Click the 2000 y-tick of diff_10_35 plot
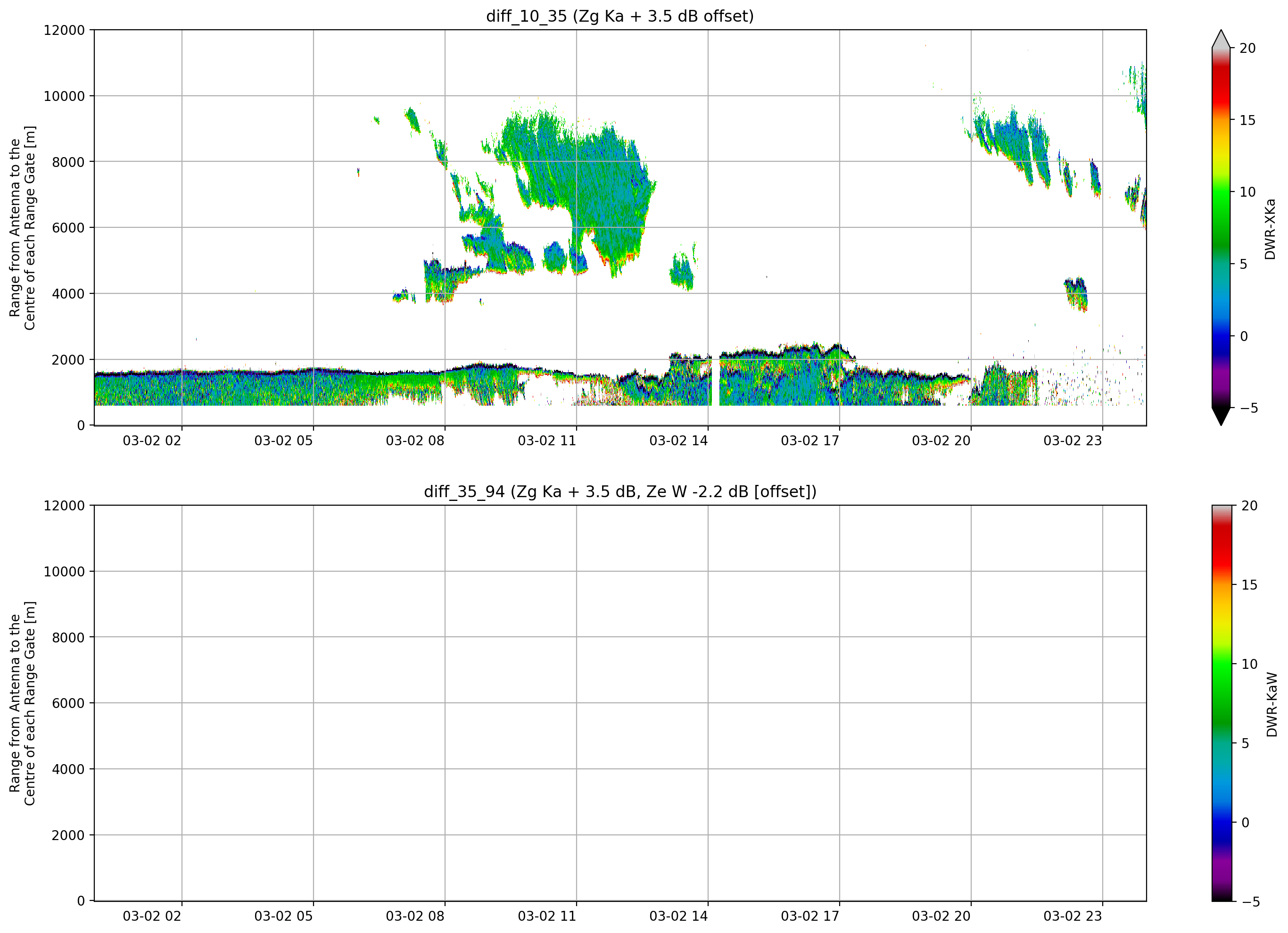 (x=68, y=360)
